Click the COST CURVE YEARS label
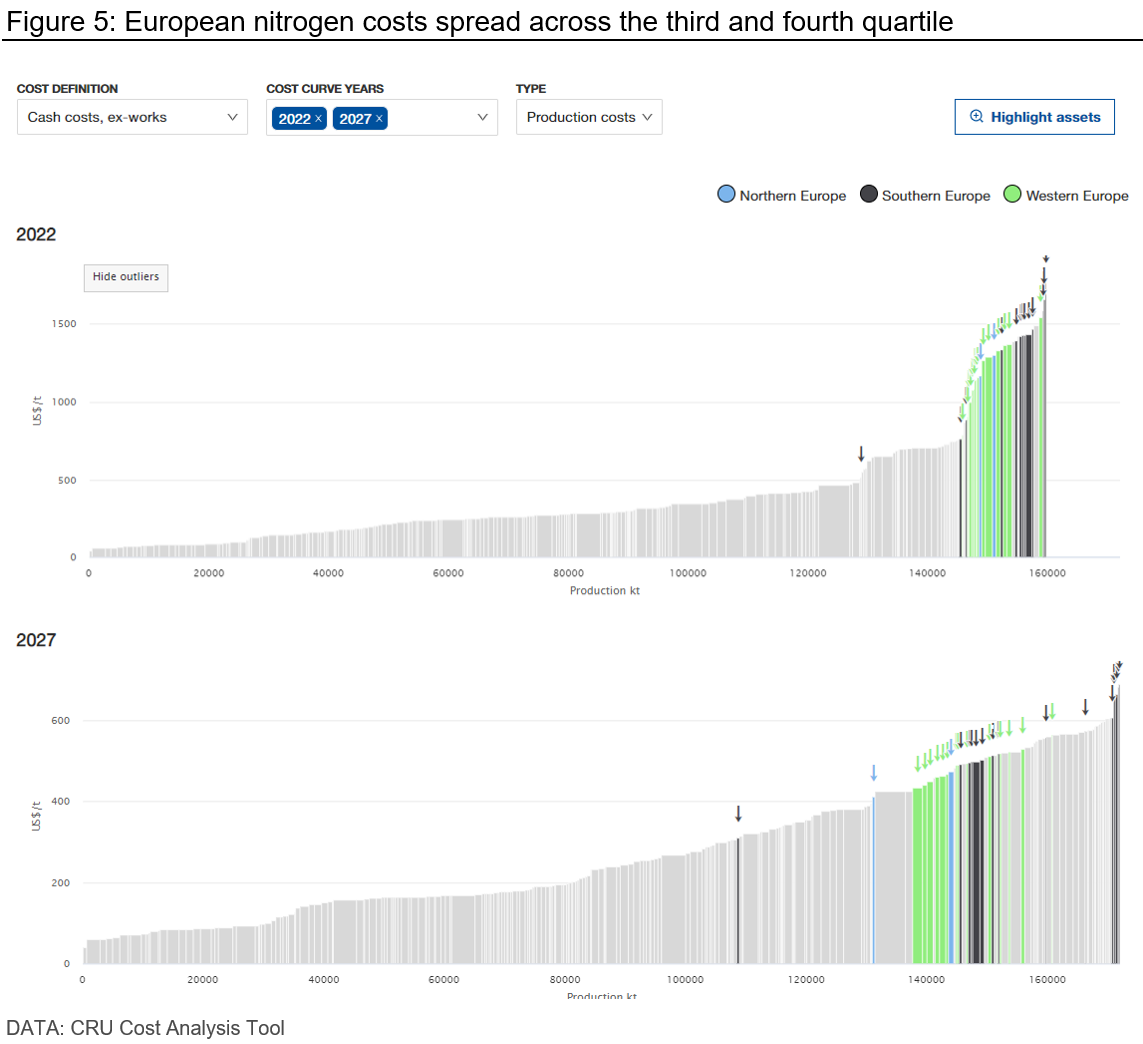The height and width of the screenshot is (1044, 1143). (325, 88)
